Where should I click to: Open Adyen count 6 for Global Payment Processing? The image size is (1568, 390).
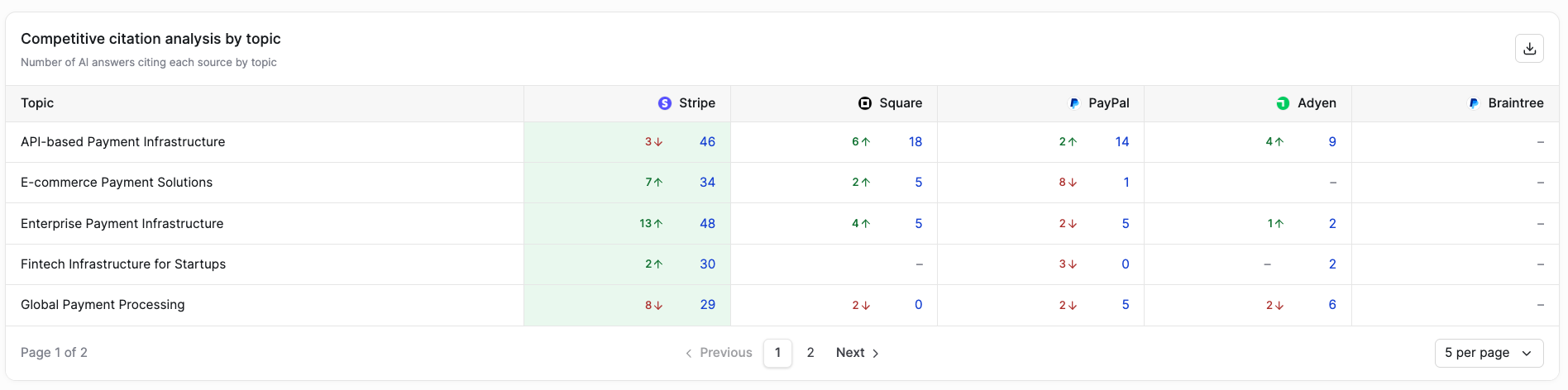pos(1332,305)
